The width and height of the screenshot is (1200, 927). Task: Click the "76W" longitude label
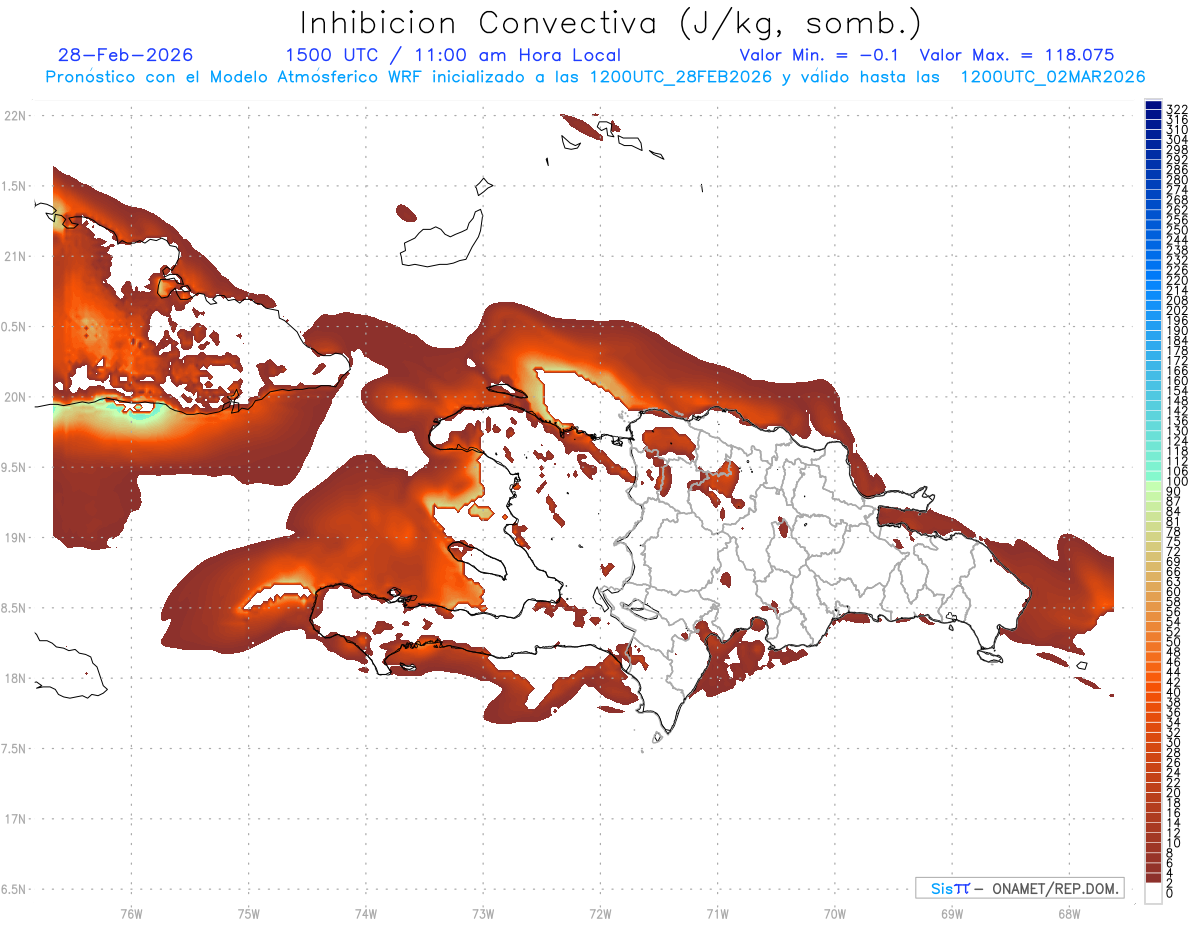click(131, 912)
